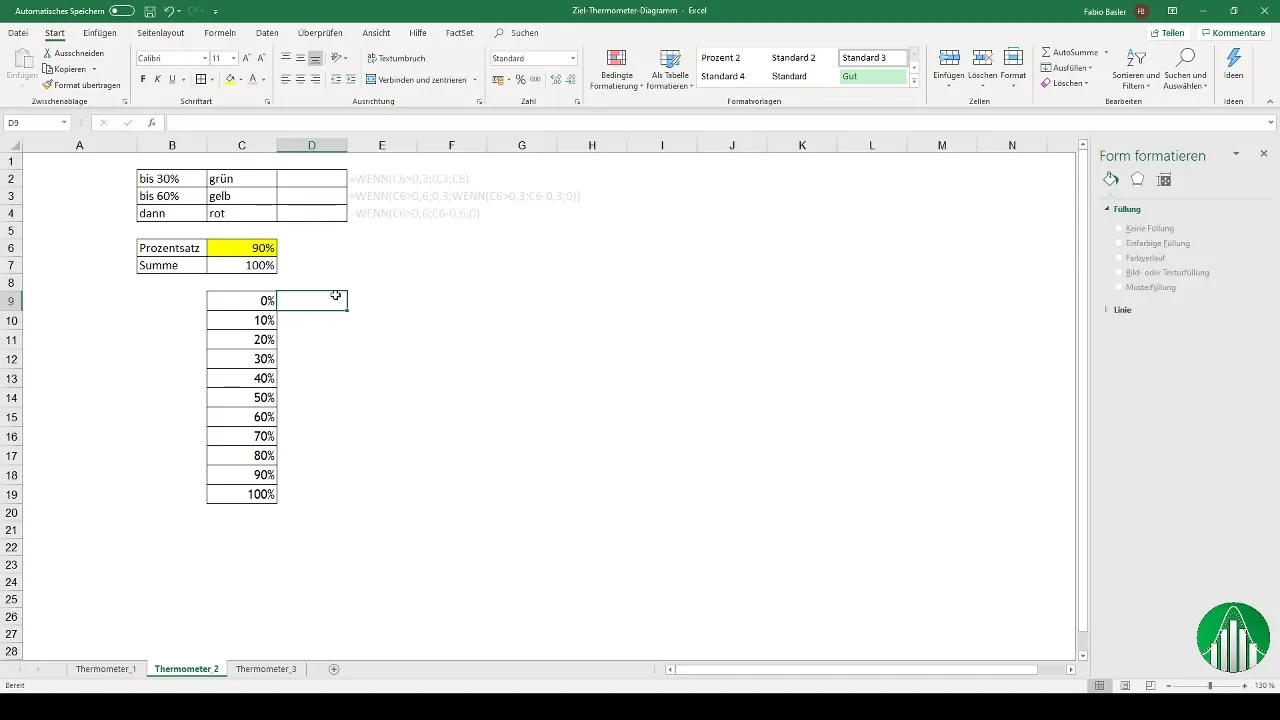Click the cell borders icon
Viewport: 1280px width, 720px height.
click(200, 79)
